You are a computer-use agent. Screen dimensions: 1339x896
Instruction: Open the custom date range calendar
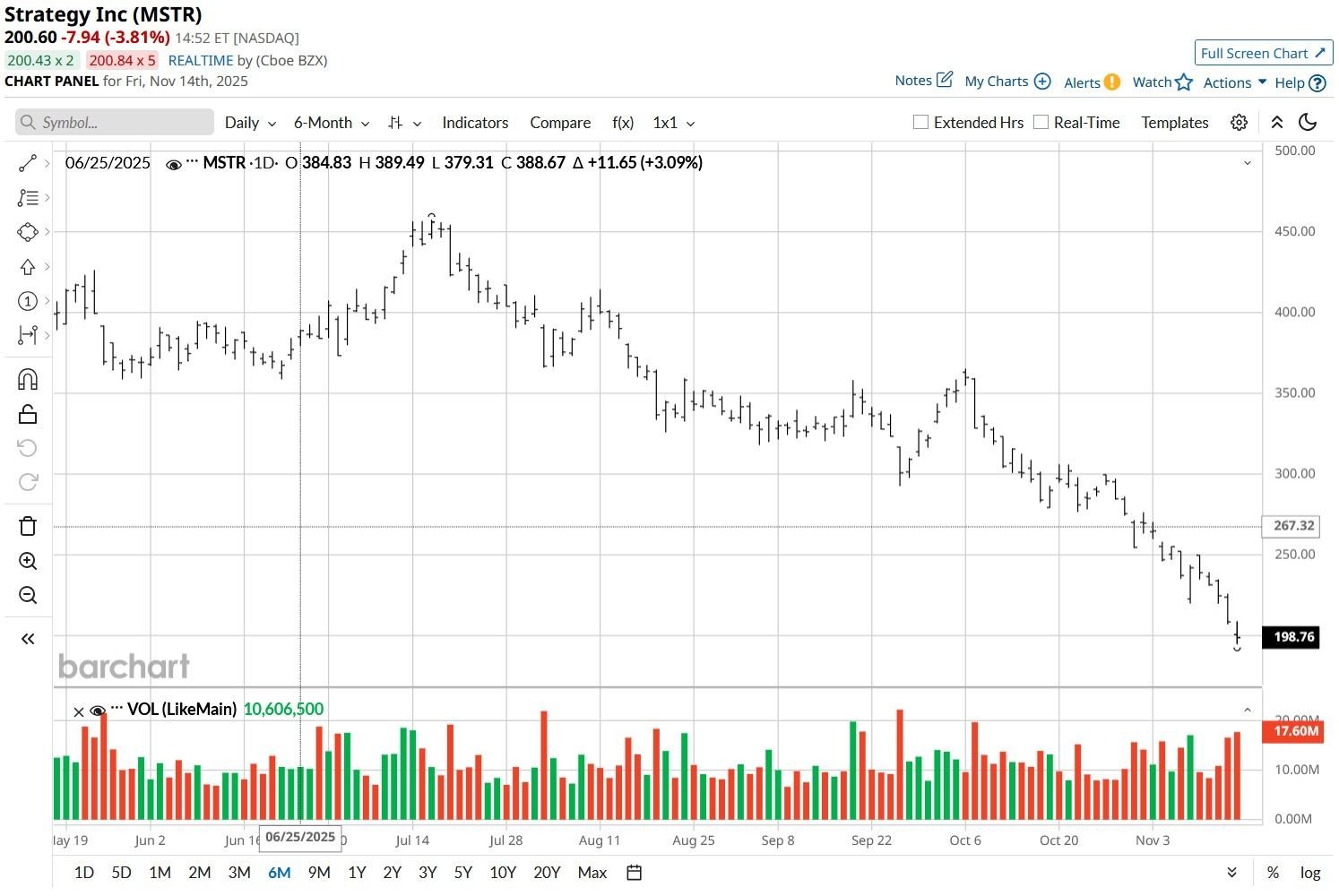[634, 873]
